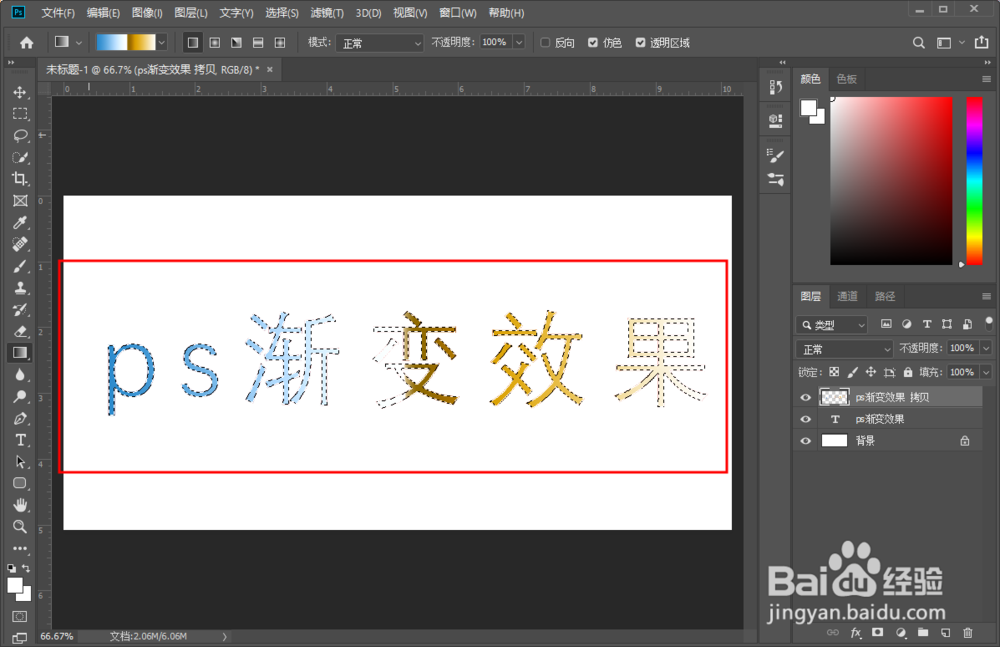The height and width of the screenshot is (647, 1000).
Task: Click the Home icon in options bar
Action: click(x=25, y=42)
